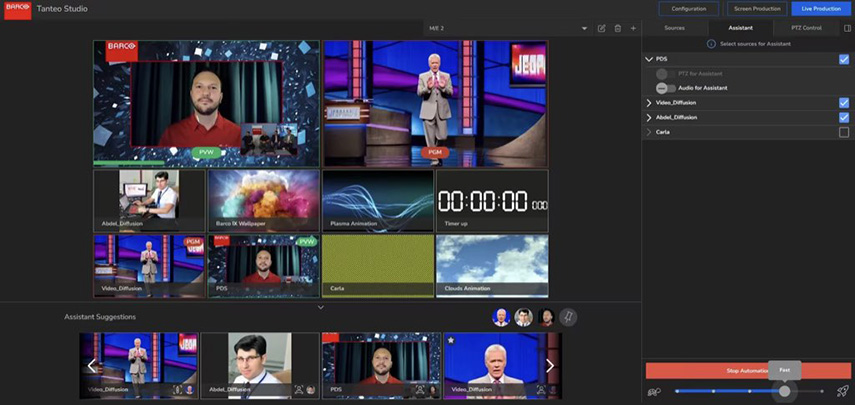Click the large PVW preview window
855x405 pixels.
206,104
